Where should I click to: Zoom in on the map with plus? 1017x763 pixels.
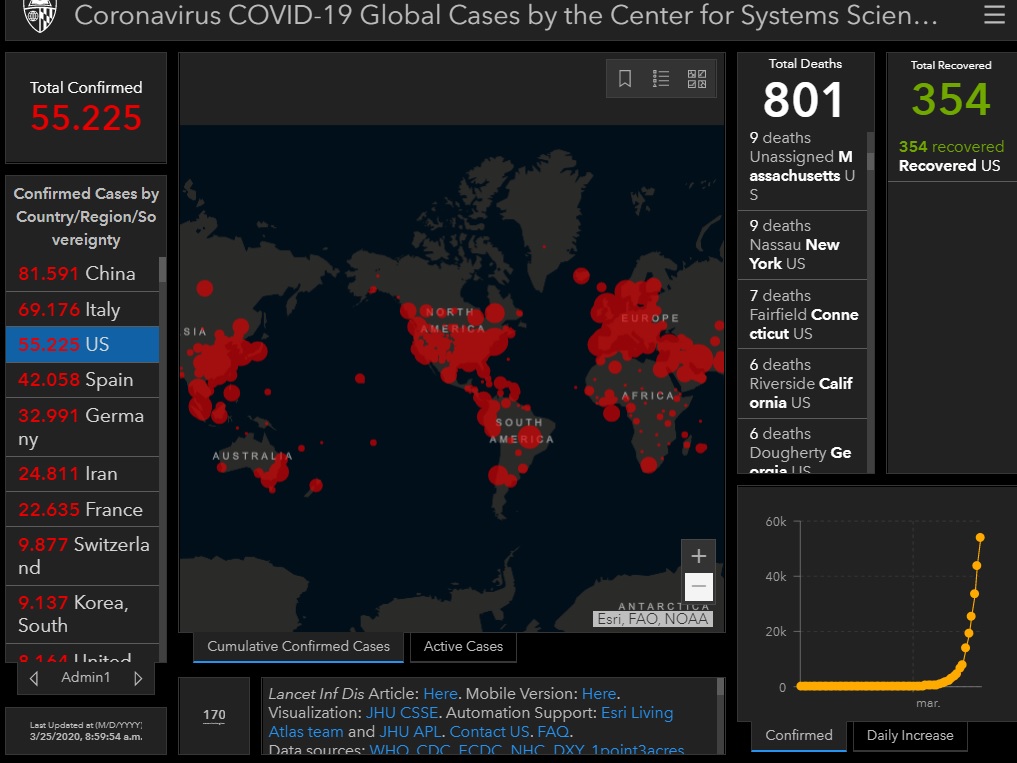click(x=698, y=556)
